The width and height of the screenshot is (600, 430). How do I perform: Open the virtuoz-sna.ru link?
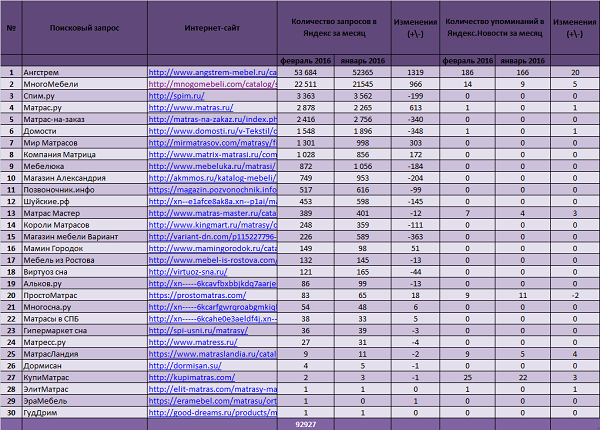188,272
